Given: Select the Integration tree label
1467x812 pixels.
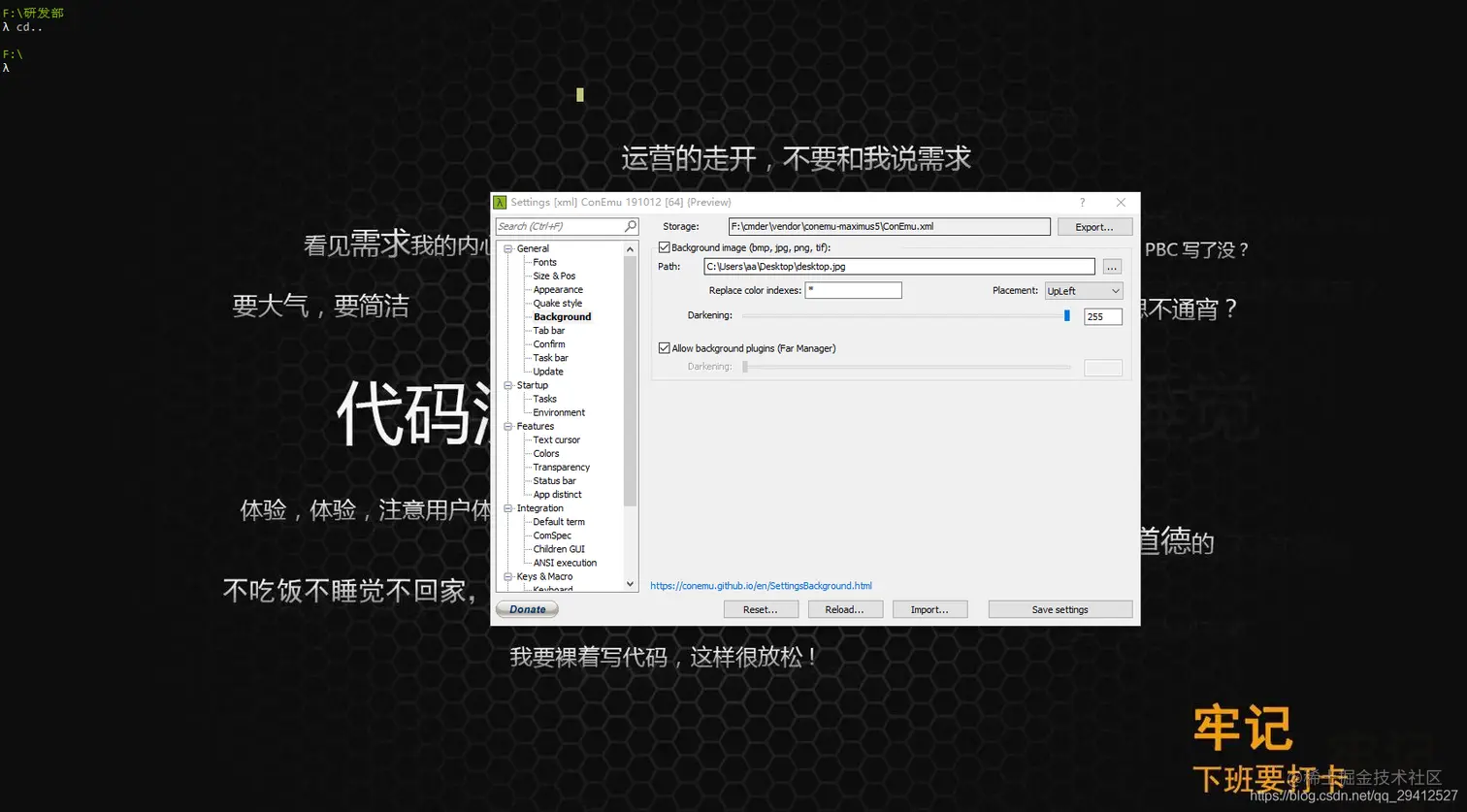Looking at the screenshot, I should tap(539, 509).
